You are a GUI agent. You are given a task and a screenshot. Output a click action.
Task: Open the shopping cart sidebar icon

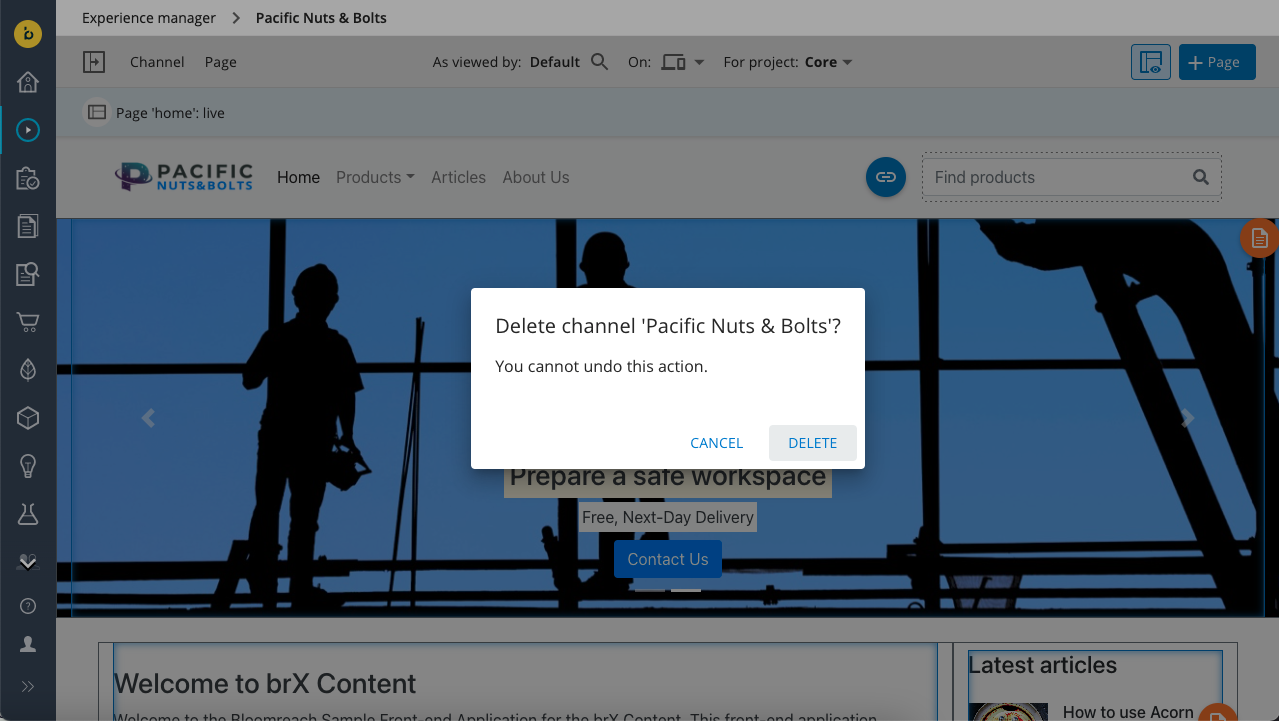(28, 322)
